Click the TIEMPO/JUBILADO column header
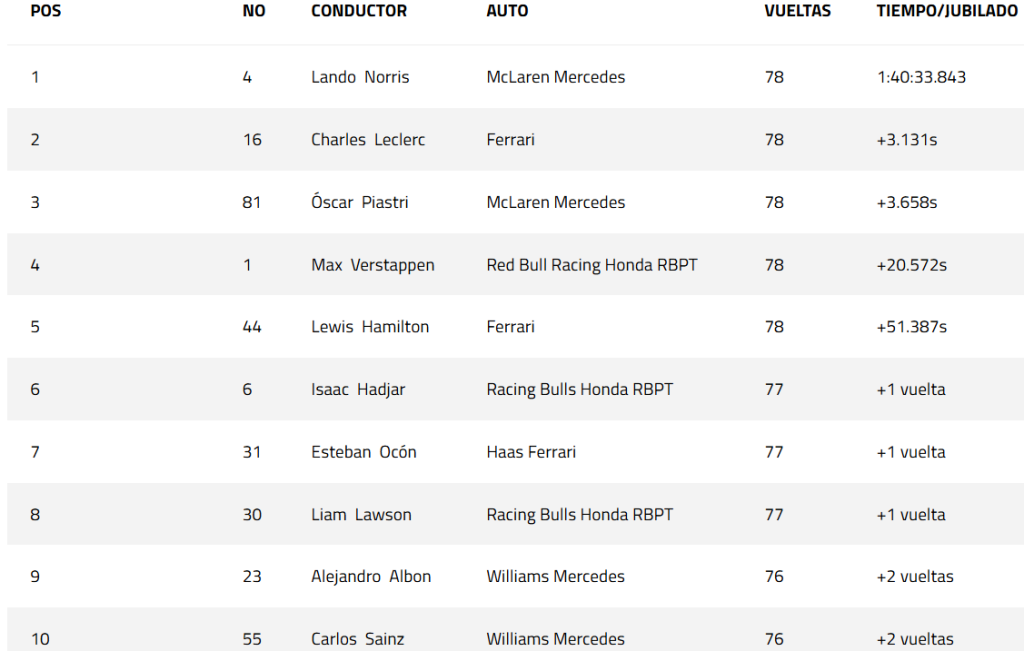The height and width of the screenshot is (651, 1024). [947, 12]
